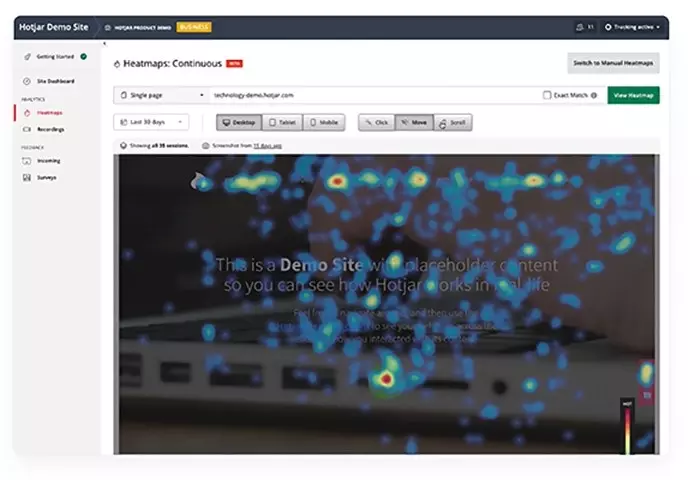Screen dimensions: 700x480
Task: Click the Surveys icon in sidebar
Action: point(27,177)
